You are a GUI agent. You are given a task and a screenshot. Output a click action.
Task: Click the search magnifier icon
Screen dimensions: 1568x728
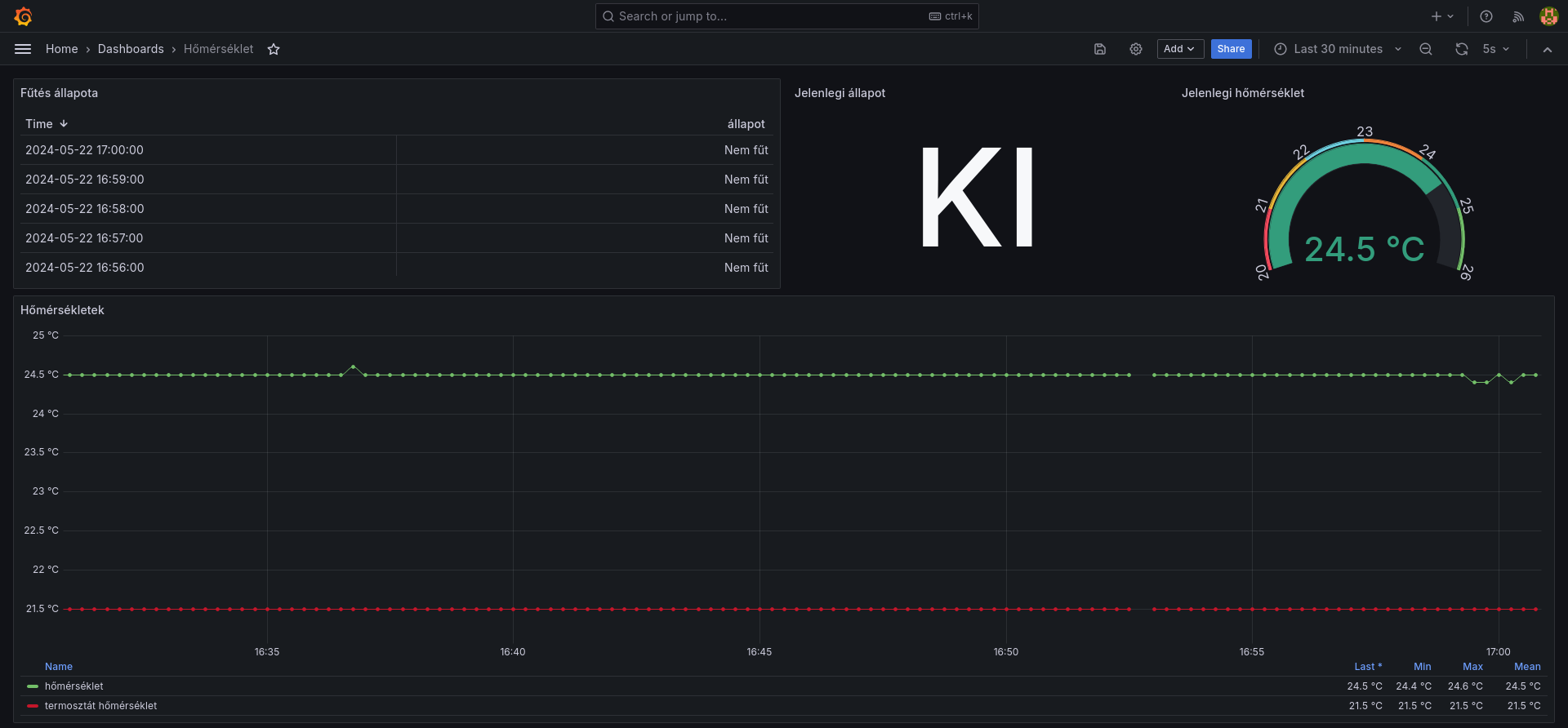(x=608, y=16)
